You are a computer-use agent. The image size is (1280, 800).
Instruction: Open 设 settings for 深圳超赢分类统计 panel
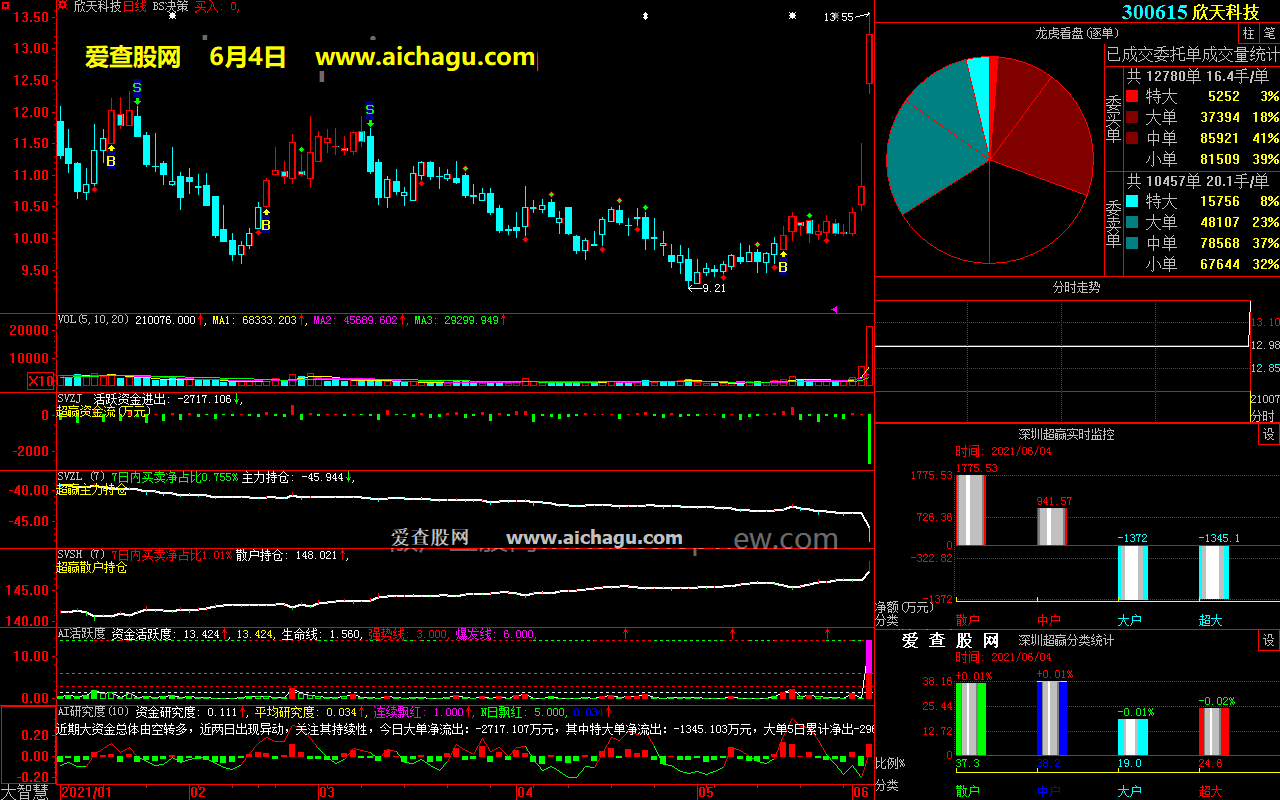(x=1269, y=641)
